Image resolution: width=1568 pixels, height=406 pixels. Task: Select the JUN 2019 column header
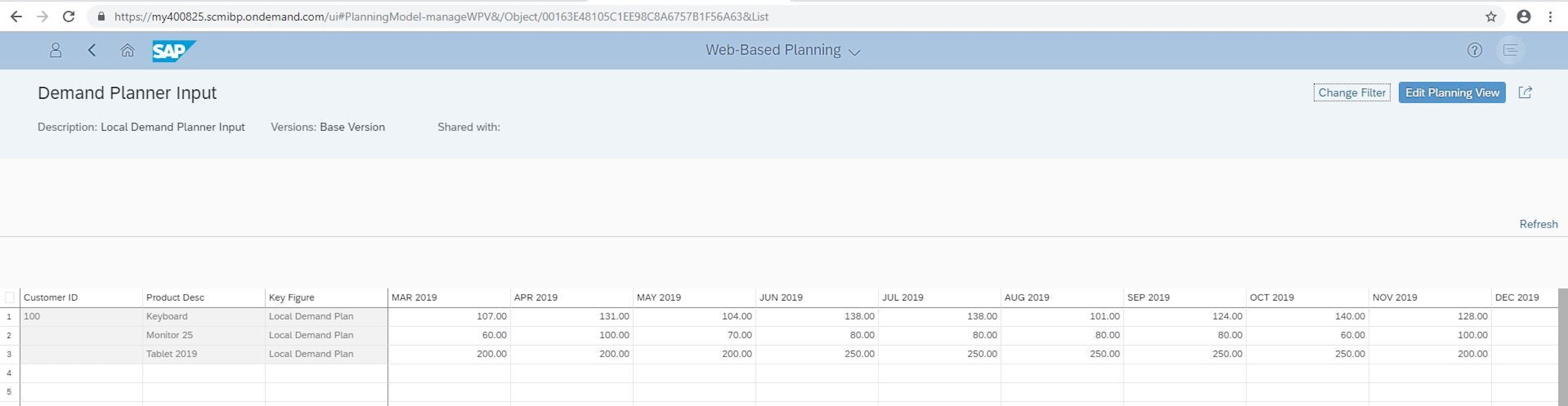tap(817, 297)
